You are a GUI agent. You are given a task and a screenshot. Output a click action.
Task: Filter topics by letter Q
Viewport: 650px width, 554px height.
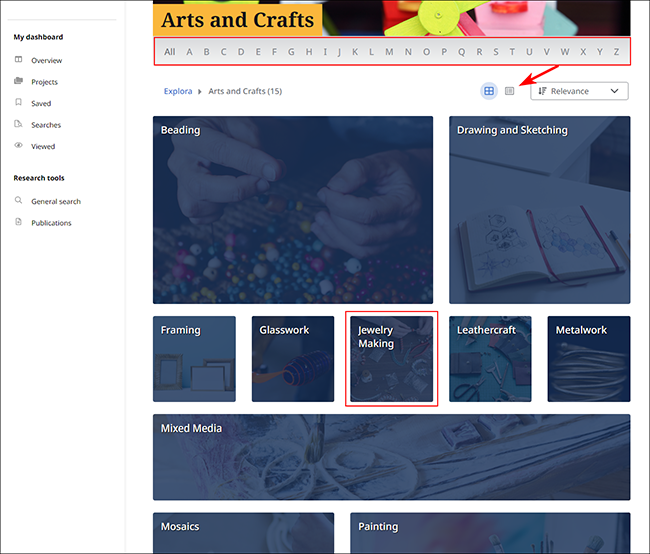click(x=461, y=52)
